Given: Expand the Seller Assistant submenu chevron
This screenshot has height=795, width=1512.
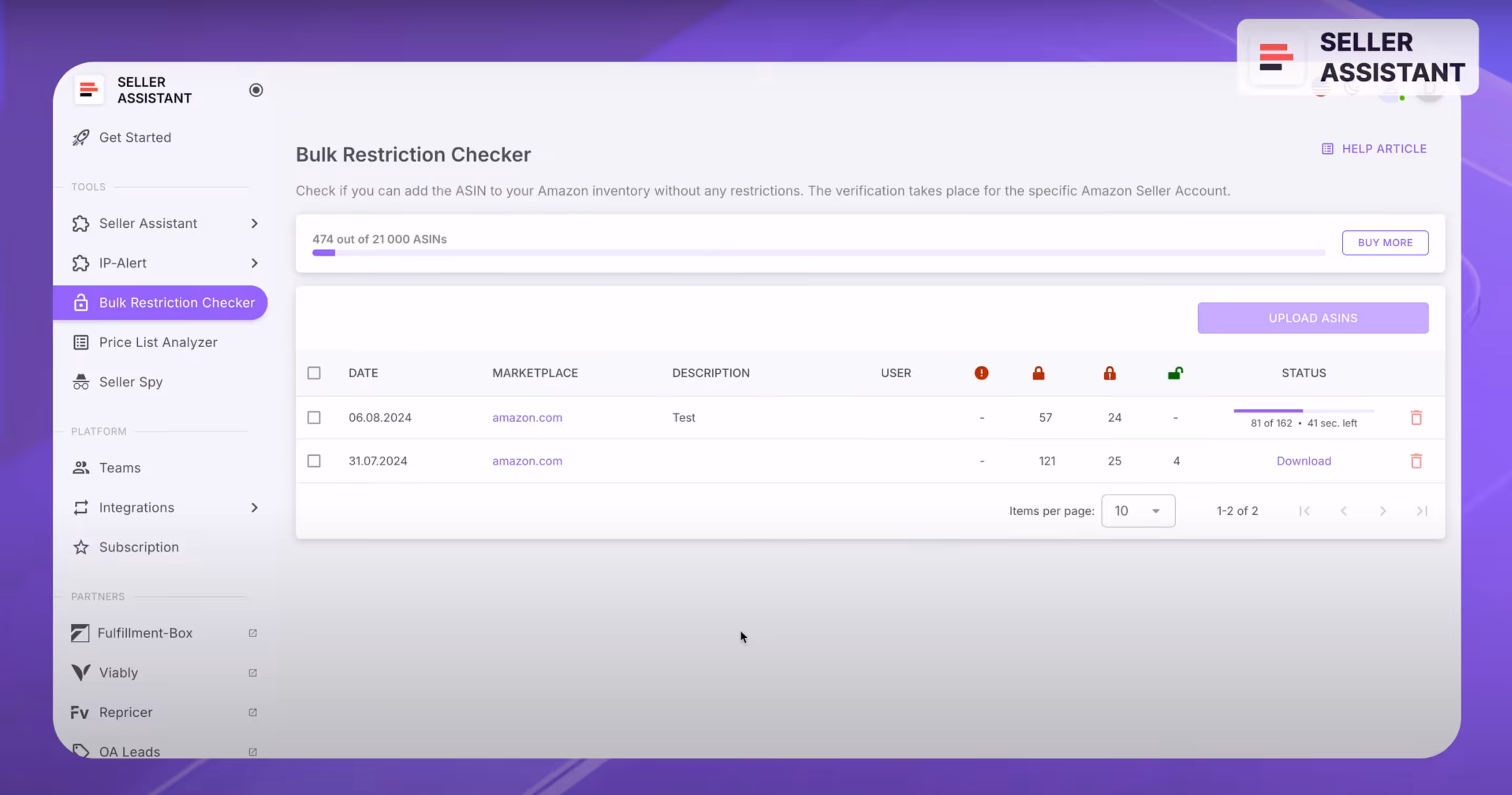Looking at the screenshot, I should 254,223.
